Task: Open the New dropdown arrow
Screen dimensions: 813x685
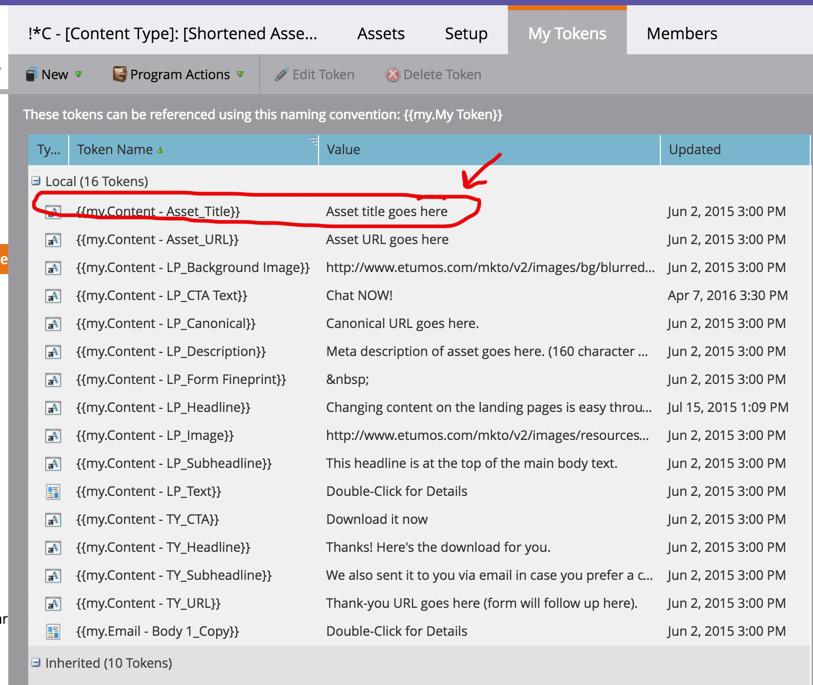Action: coord(78,75)
